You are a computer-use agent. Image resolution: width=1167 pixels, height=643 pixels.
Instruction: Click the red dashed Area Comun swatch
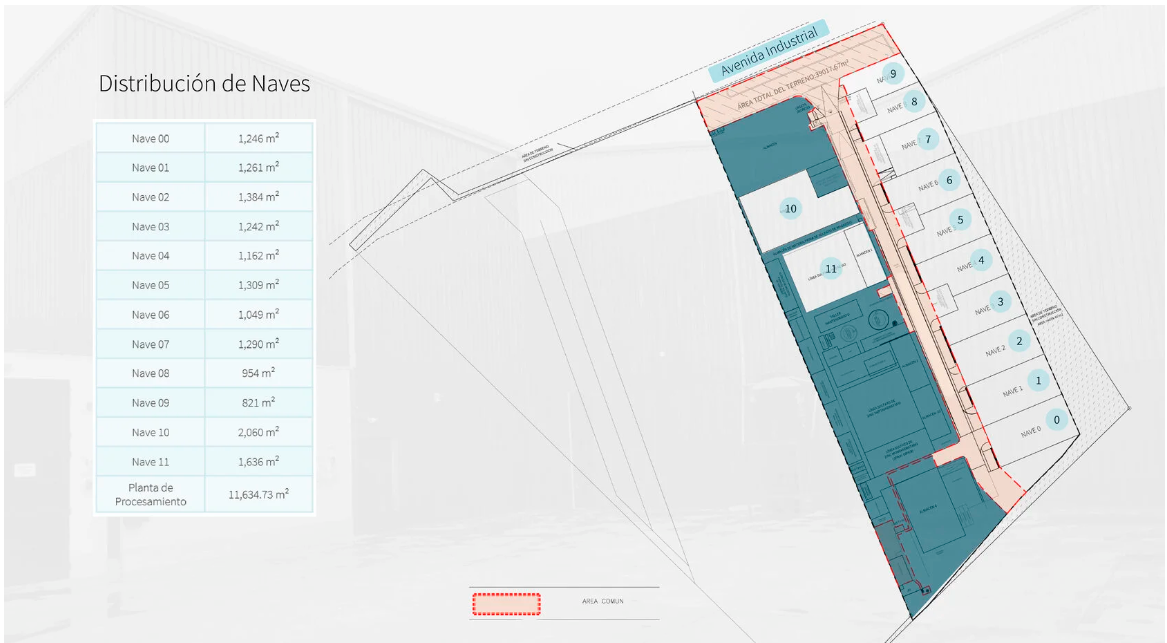point(506,604)
